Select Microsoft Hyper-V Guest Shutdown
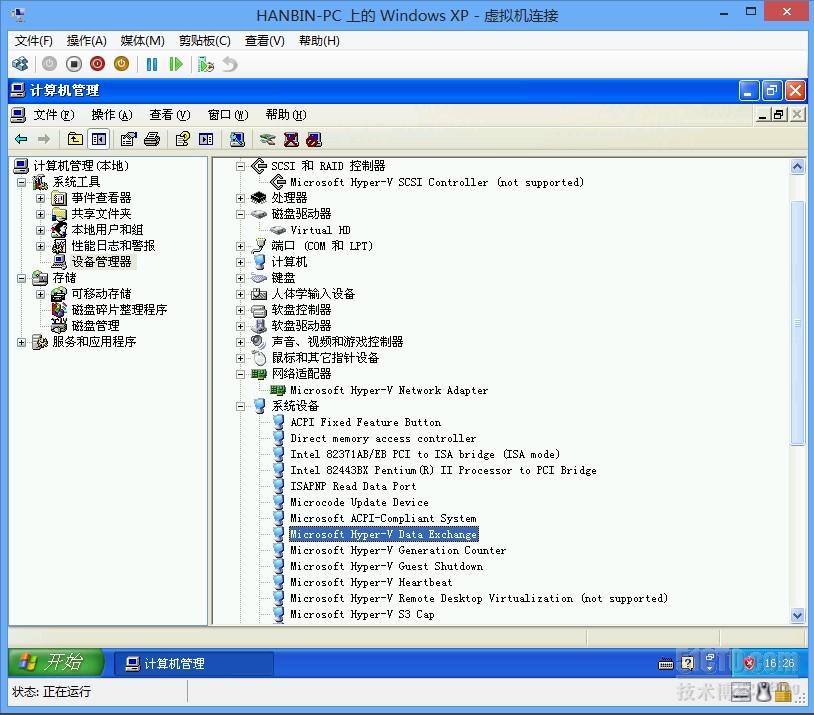The height and width of the screenshot is (715, 814). (386, 566)
